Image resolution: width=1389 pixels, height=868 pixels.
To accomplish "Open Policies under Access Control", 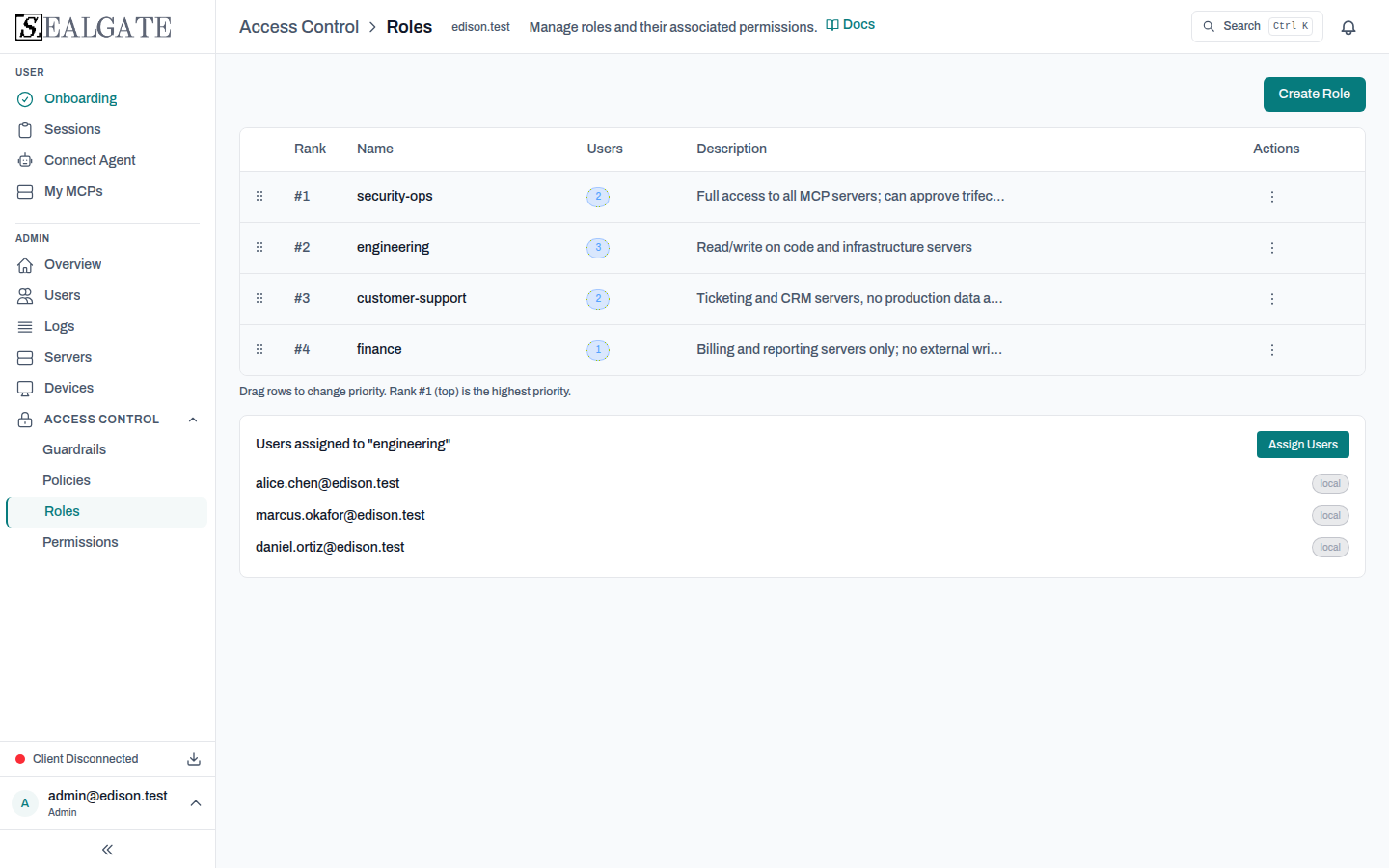I will tap(67, 480).
